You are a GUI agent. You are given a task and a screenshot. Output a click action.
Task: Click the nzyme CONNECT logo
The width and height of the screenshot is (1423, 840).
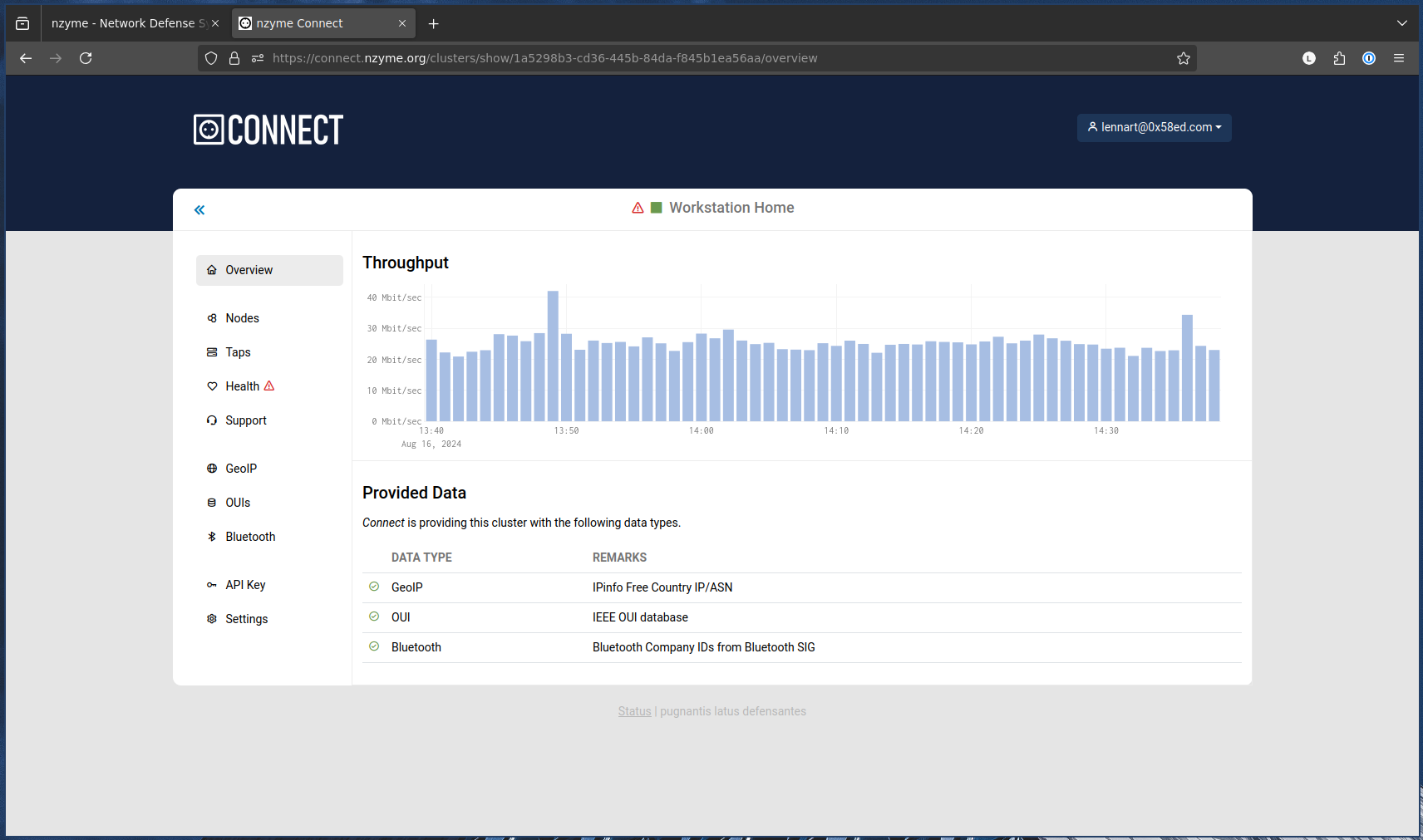(x=268, y=130)
